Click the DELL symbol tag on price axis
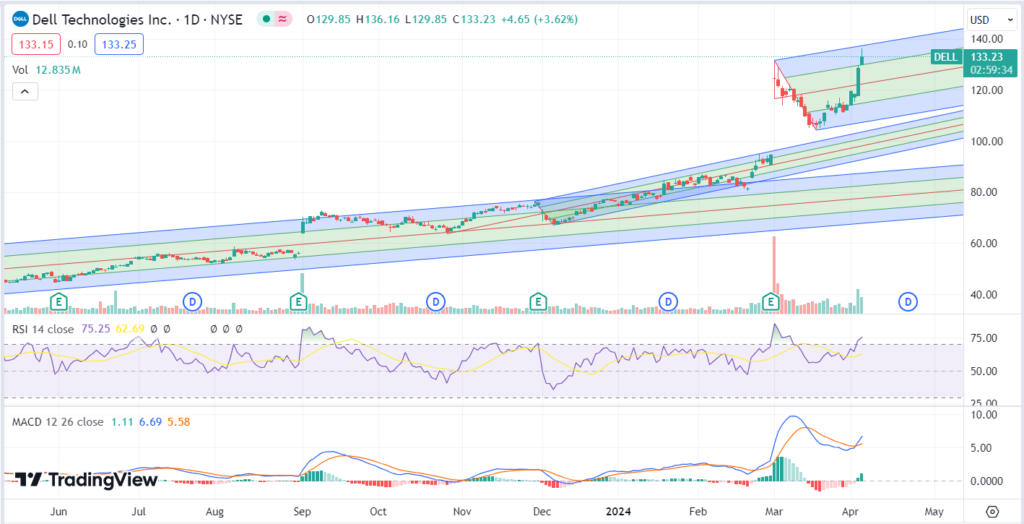This screenshot has height=524, width=1024. click(x=946, y=57)
